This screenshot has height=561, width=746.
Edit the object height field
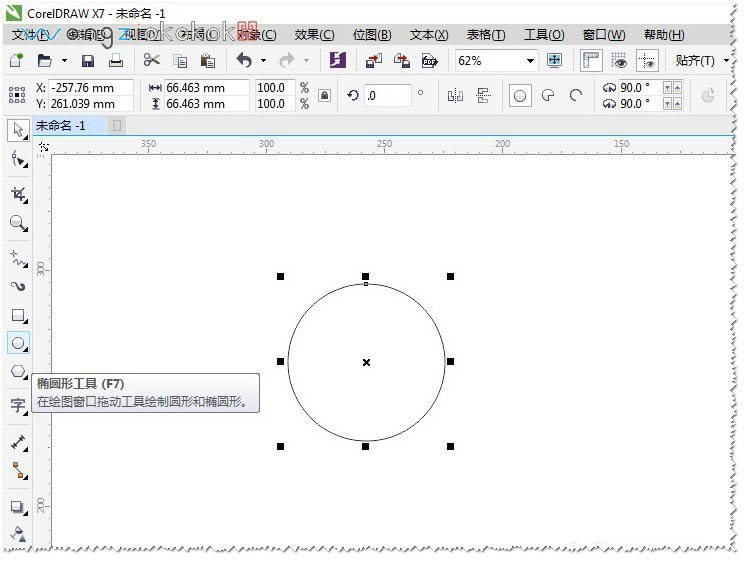click(206, 104)
